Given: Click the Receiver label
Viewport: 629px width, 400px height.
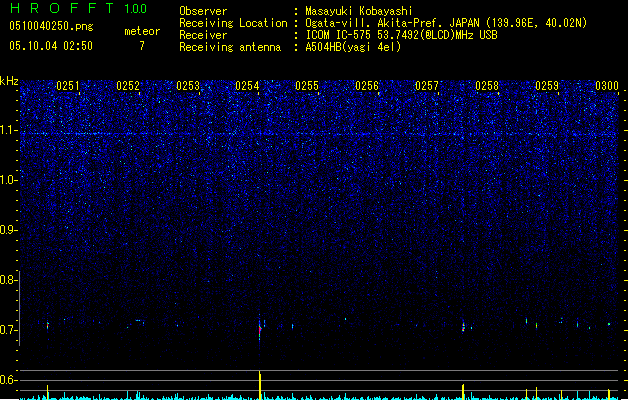Looking at the screenshot, I should [x=203, y=35].
